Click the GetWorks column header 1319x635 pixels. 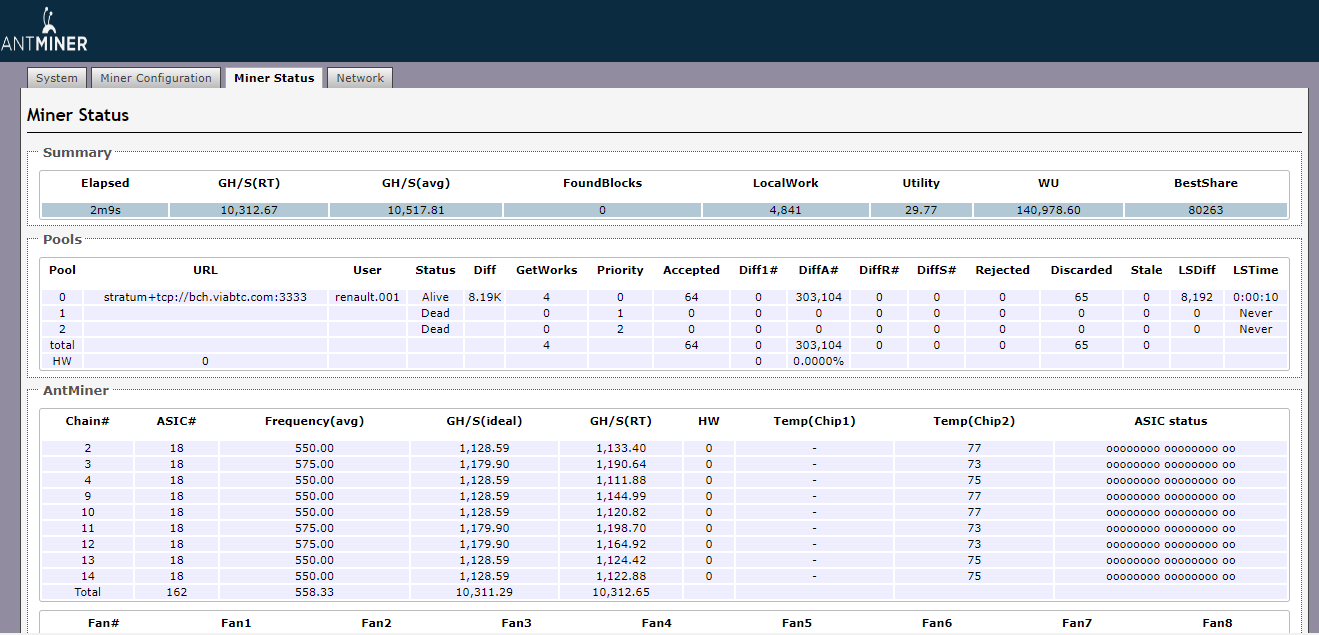point(546,270)
